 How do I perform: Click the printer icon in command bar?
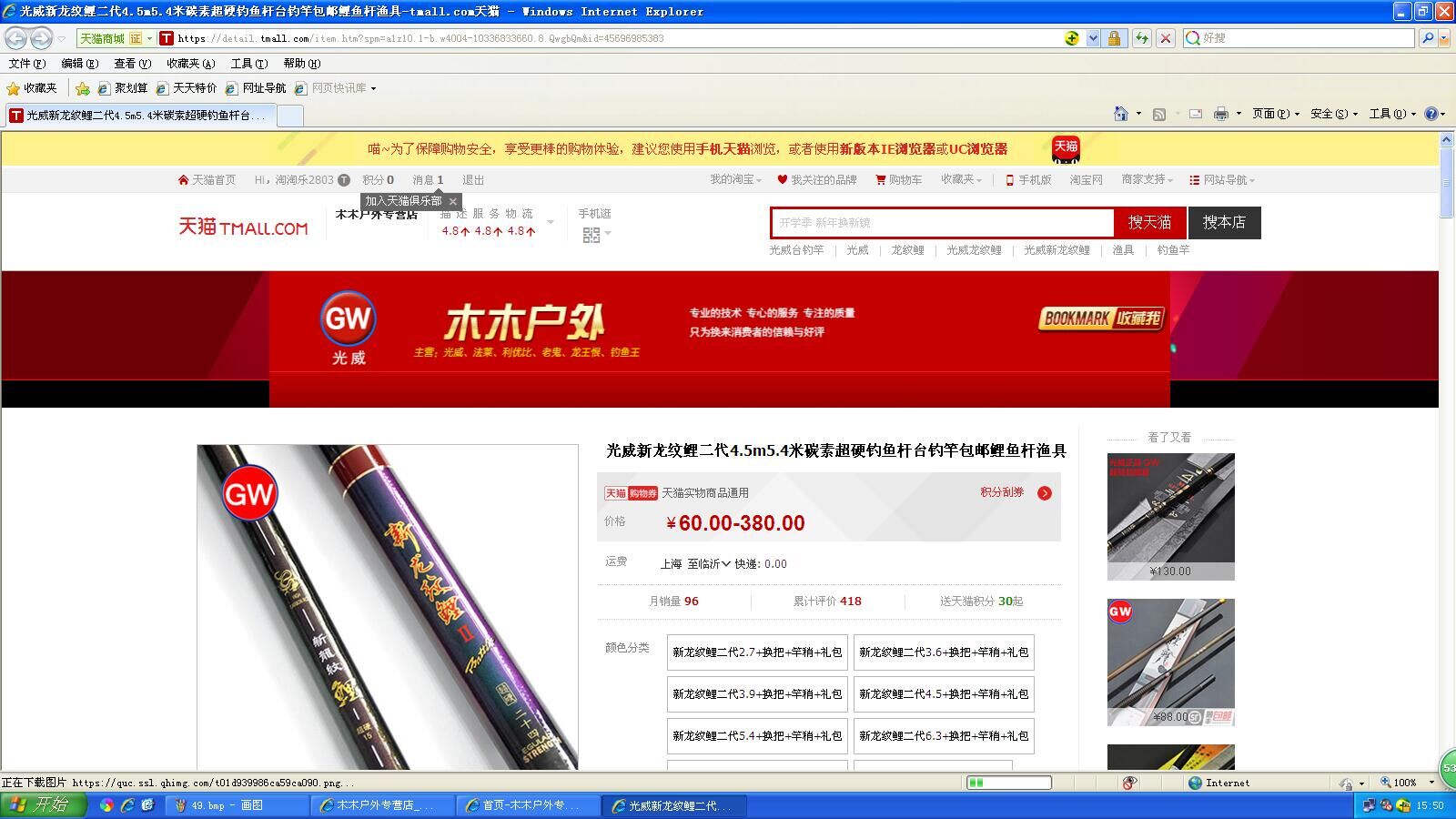(1220, 114)
